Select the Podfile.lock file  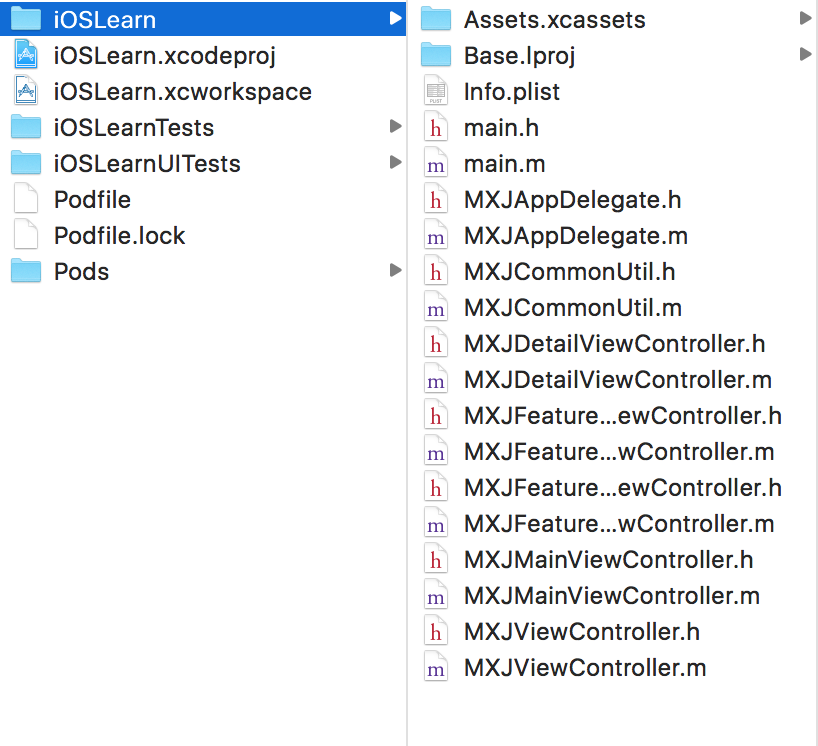[119, 236]
